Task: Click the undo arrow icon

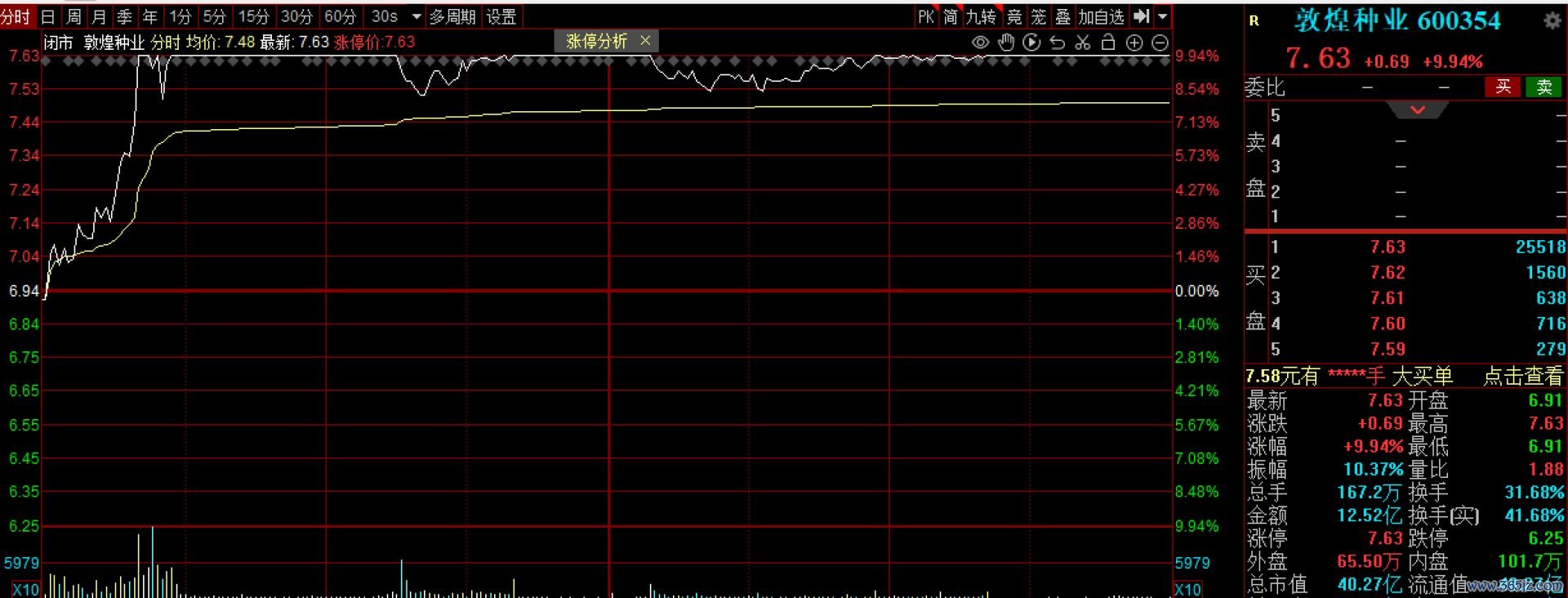Action: coord(1058,42)
